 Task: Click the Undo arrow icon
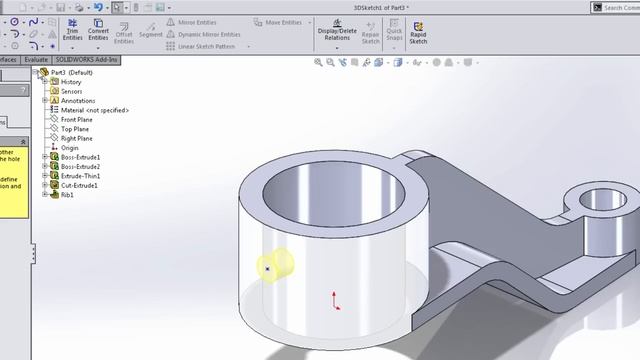(x=98, y=7)
